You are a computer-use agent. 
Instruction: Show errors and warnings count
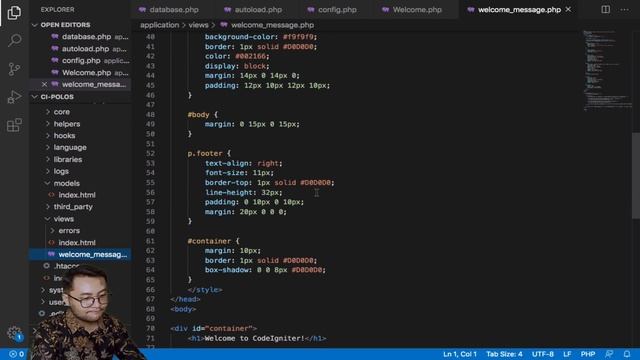16,354
